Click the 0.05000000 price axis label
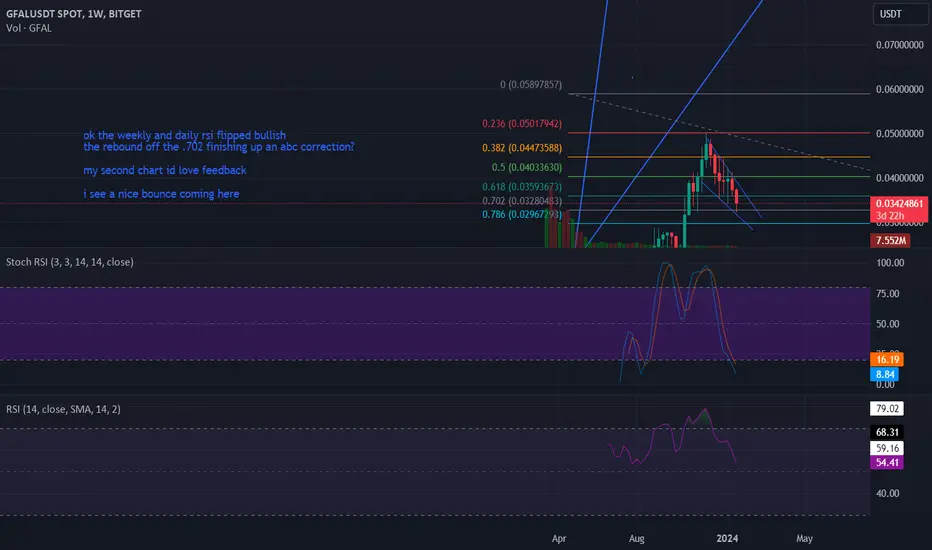 899,133
